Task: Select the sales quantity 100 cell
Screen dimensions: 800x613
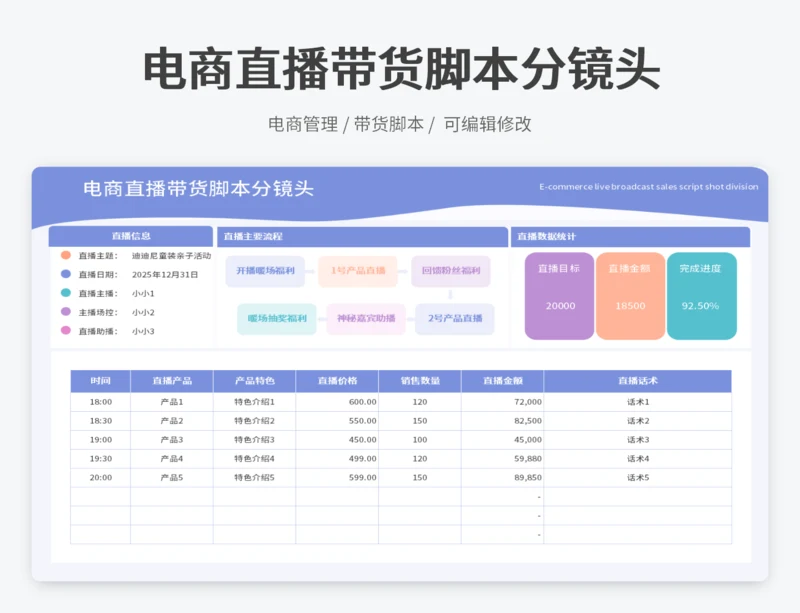Action: click(420, 440)
